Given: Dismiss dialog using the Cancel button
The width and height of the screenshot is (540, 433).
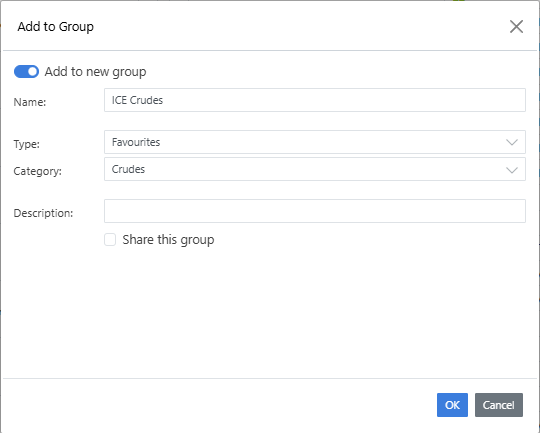Looking at the screenshot, I should click(x=499, y=405).
